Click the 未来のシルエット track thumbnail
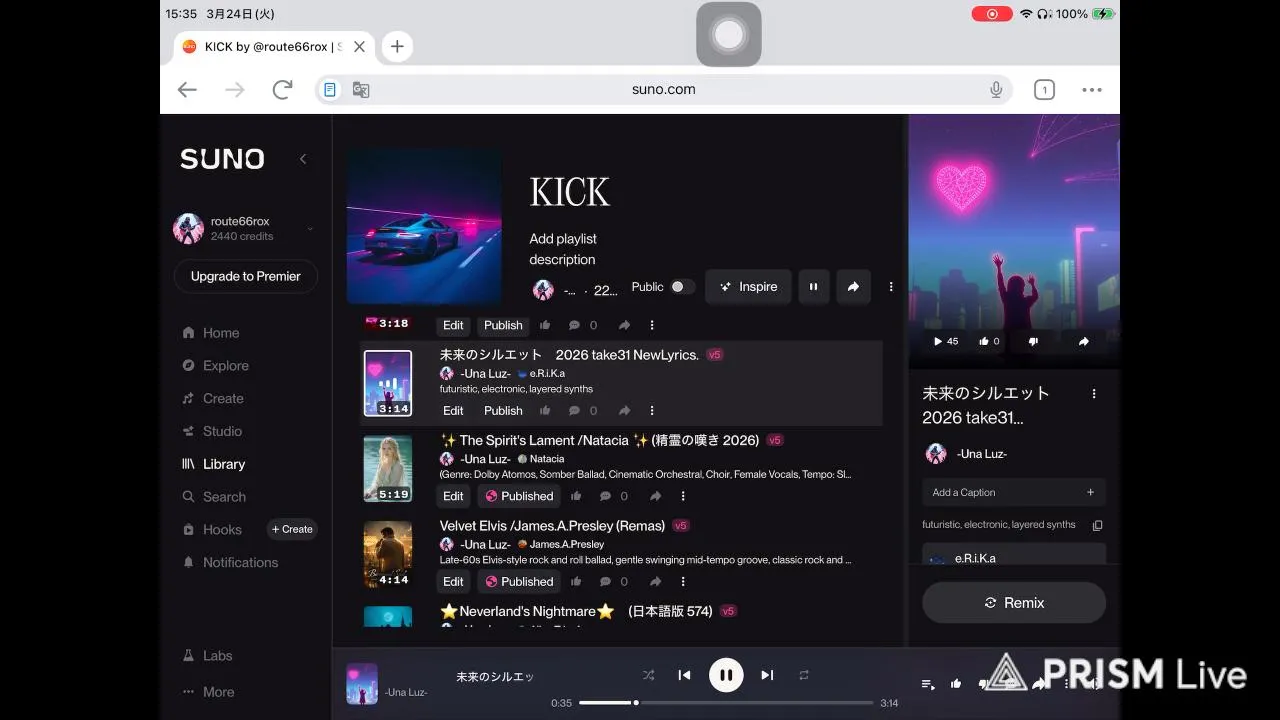Screen dimensions: 1280x720 (x=388, y=383)
